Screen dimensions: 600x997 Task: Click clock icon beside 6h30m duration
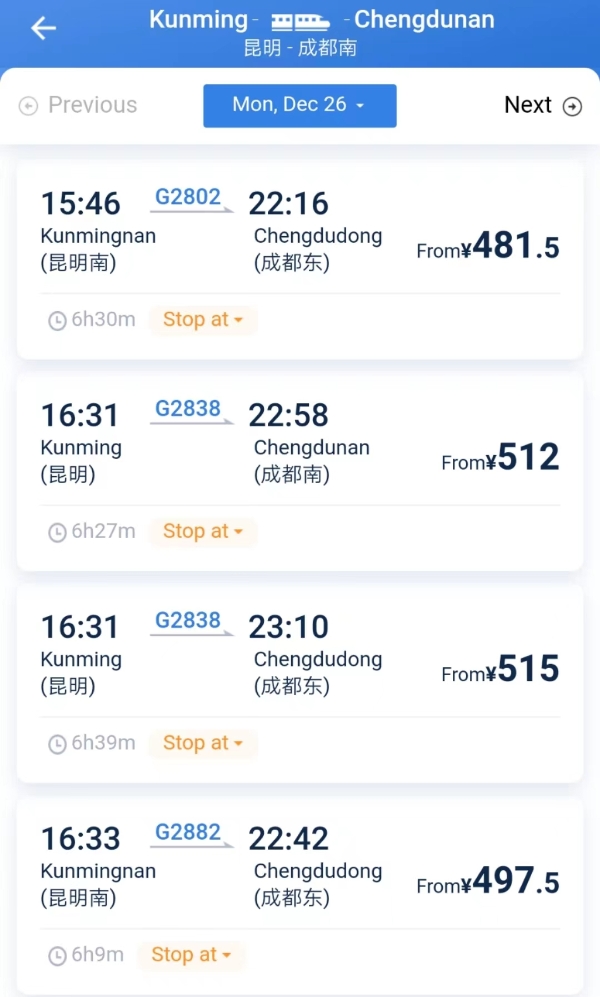(x=57, y=320)
